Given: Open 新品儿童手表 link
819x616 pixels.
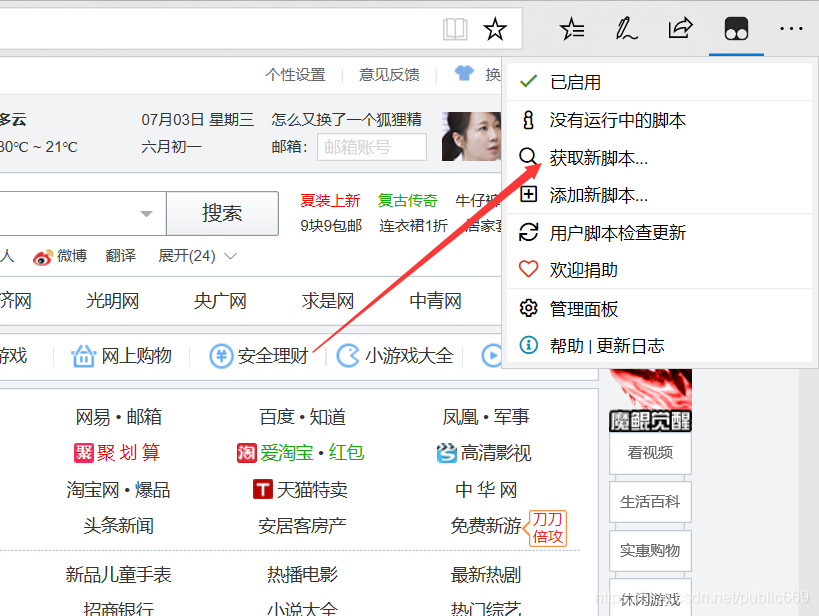Looking at the screenshot, I should click(x=119, y=575).
